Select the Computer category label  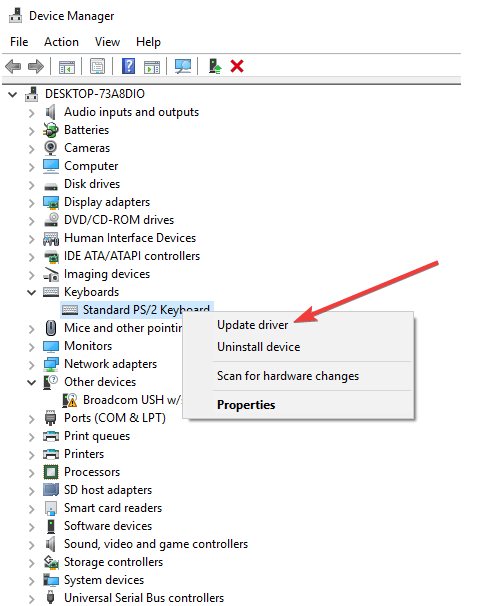[91, 166]
